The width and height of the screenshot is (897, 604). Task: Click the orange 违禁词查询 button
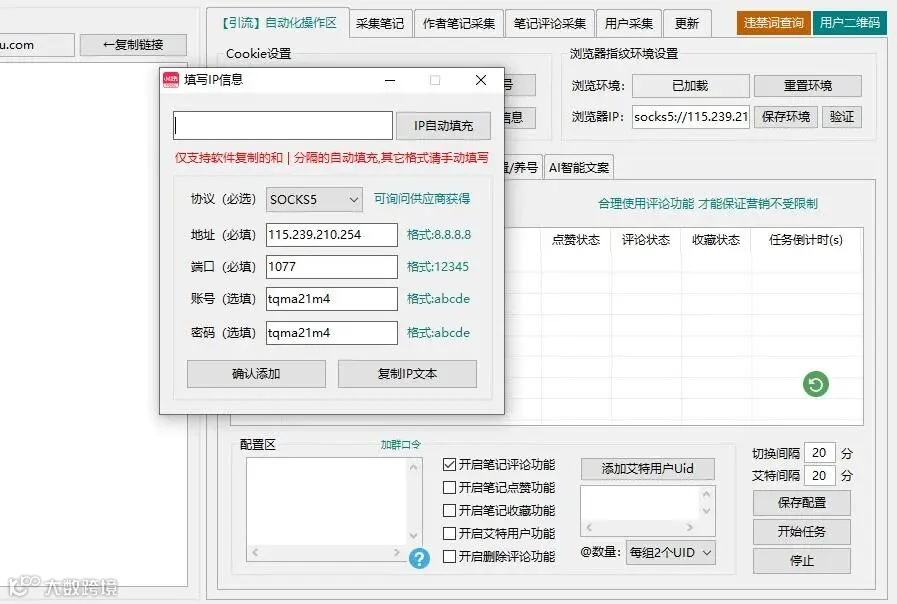click(773, 23)
